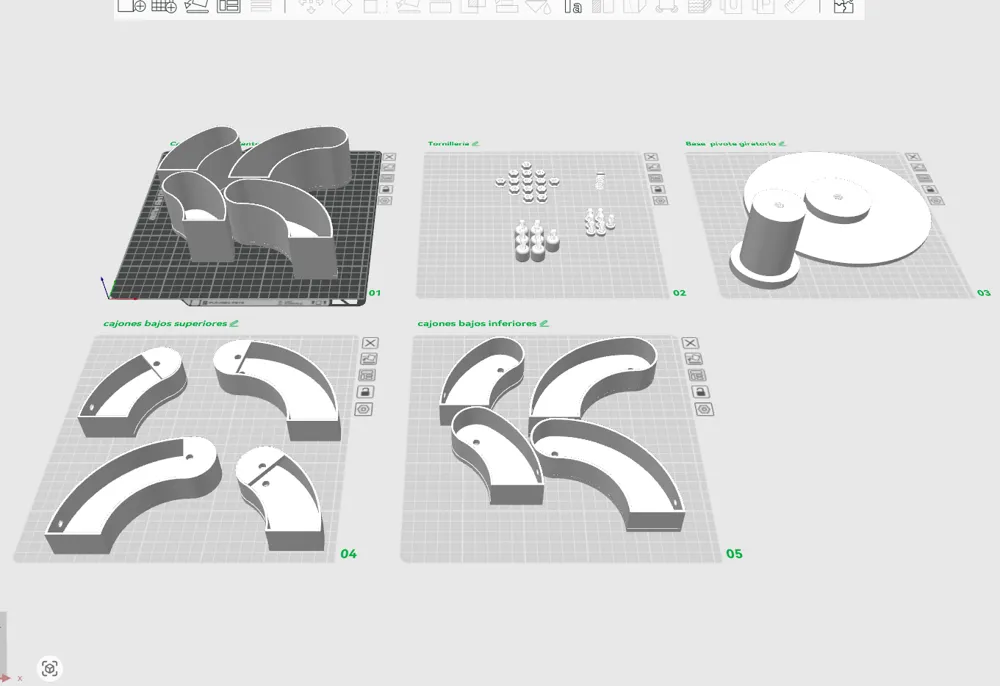
Task: Select the Rotate tool icon
Action: 343,6
